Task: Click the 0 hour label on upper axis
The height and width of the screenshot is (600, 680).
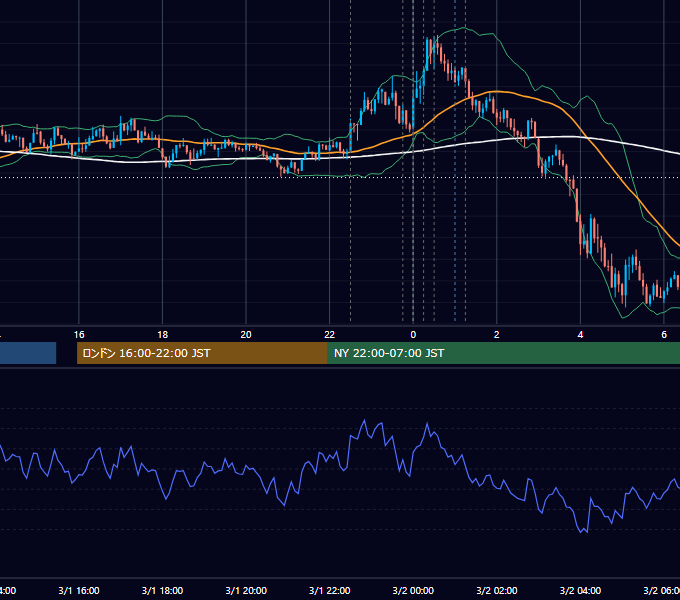Action: pos(413,335)
